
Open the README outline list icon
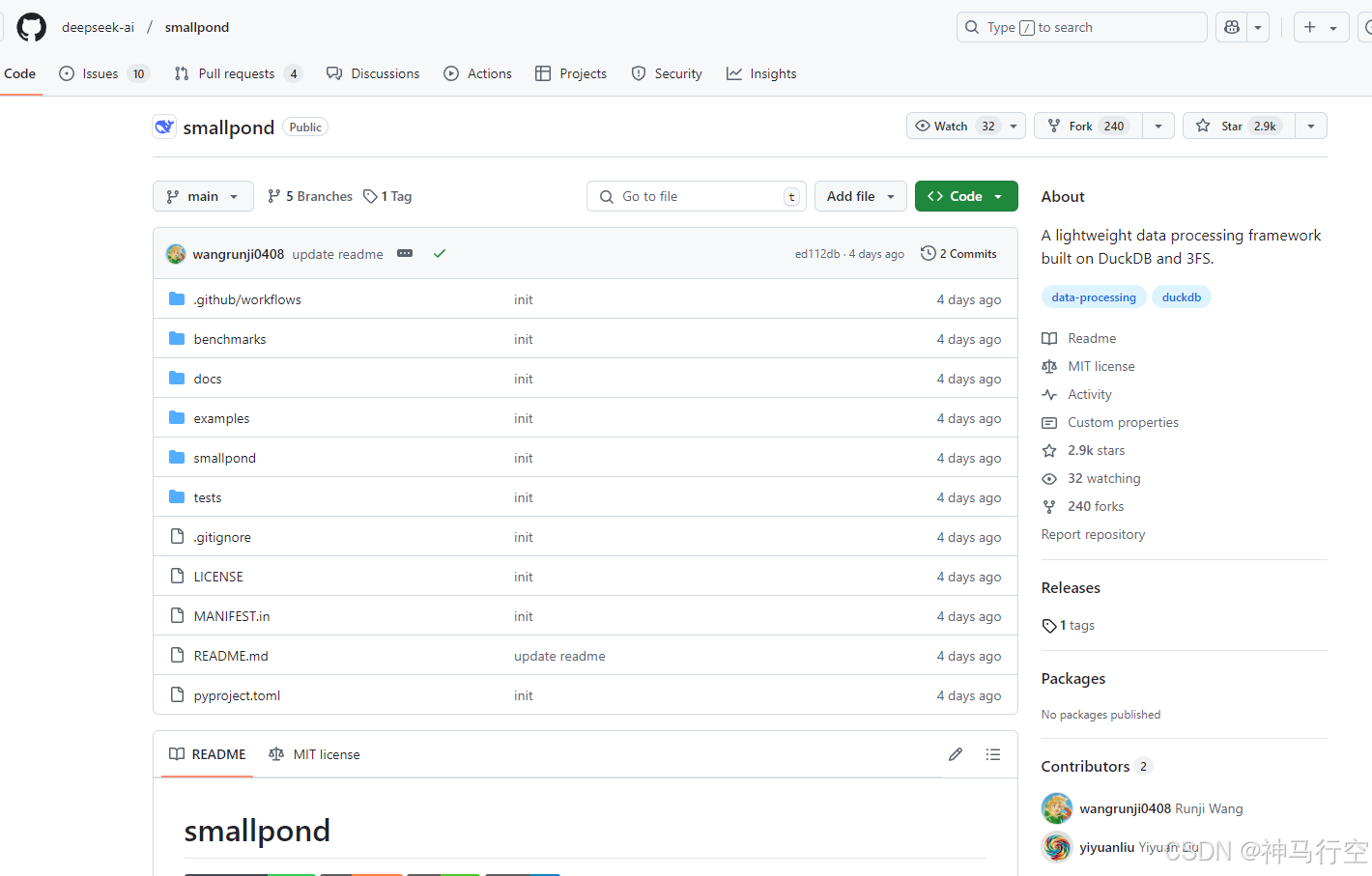(x=993, y=754)
